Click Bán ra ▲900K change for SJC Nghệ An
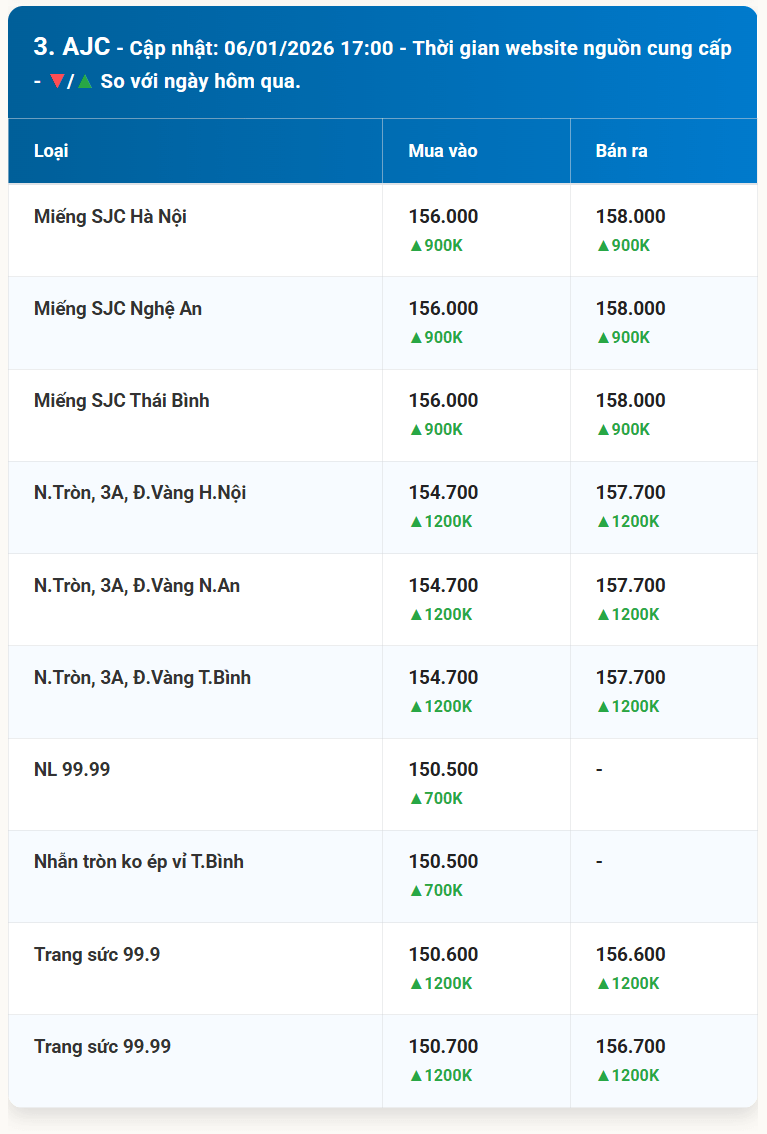 tap(624, 338)
